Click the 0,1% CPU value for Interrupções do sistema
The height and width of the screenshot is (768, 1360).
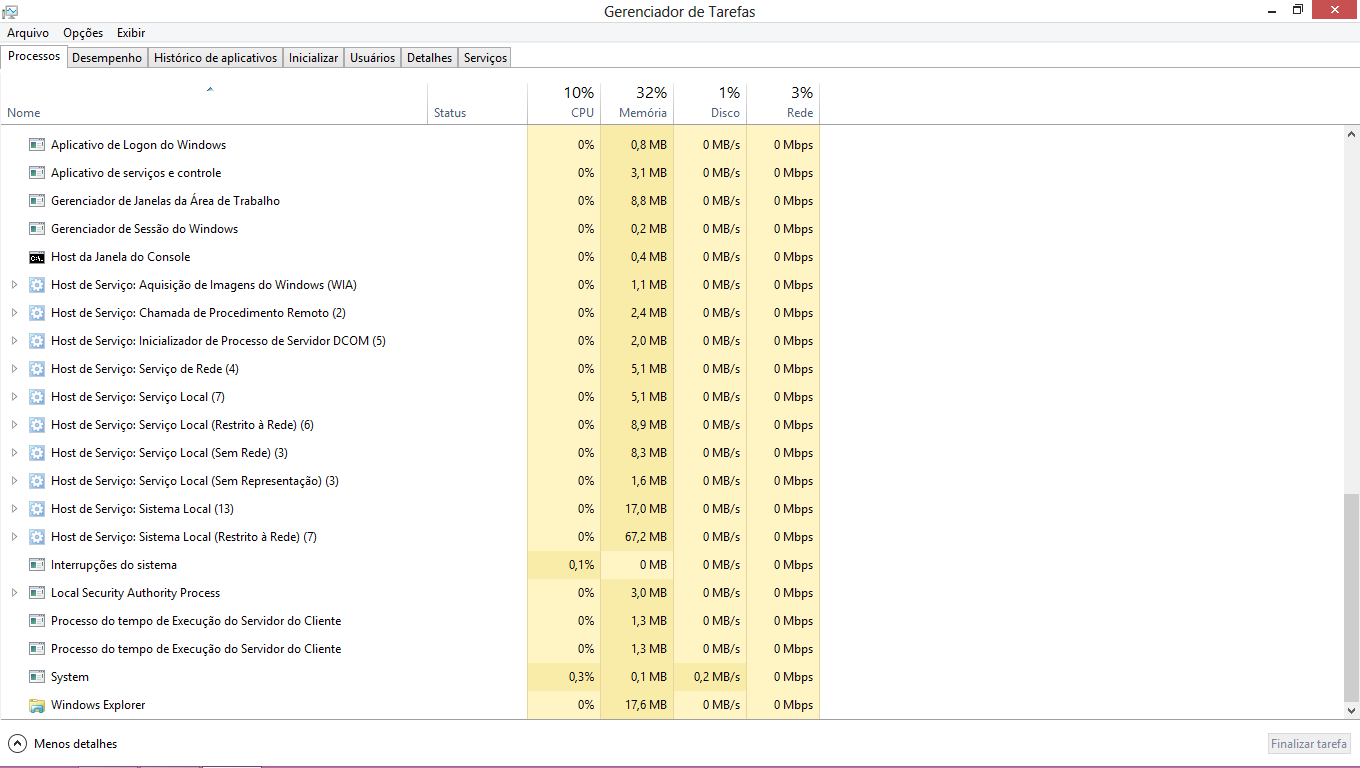pyautogui.click(x=581, y=565)
